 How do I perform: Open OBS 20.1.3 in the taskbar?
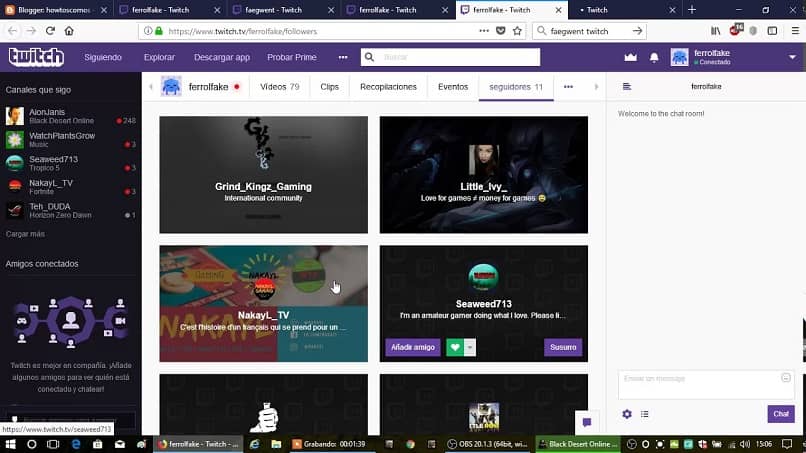point(486,444)
